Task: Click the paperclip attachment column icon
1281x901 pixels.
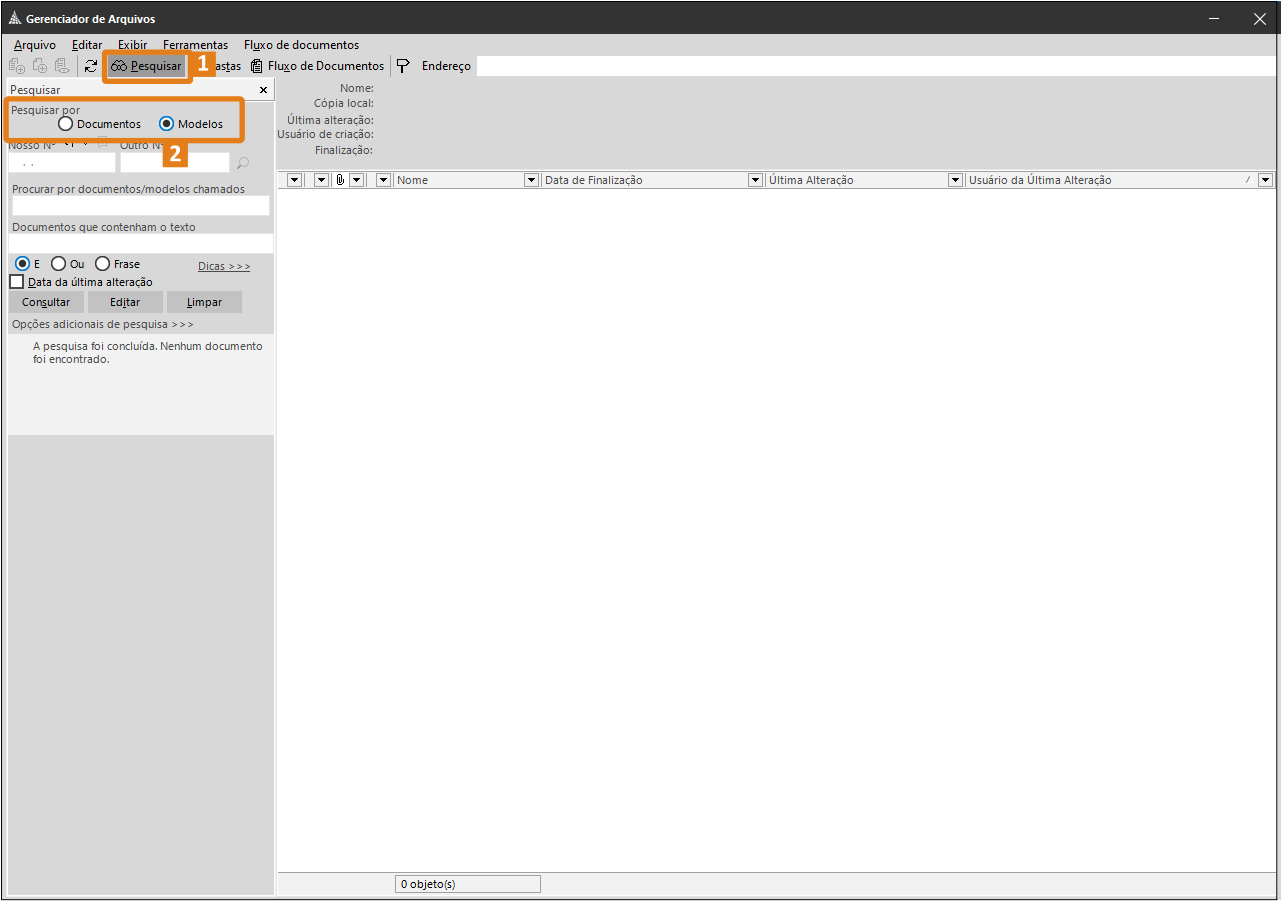Action: [340, 180]
